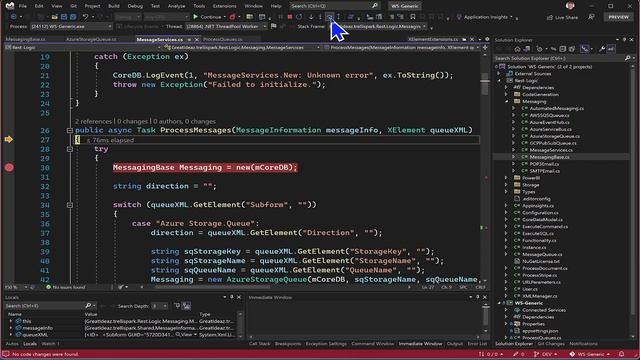640x360 pixels.
Task: Click the Bookmark icon in the toolbar
Action: [413, 17]
